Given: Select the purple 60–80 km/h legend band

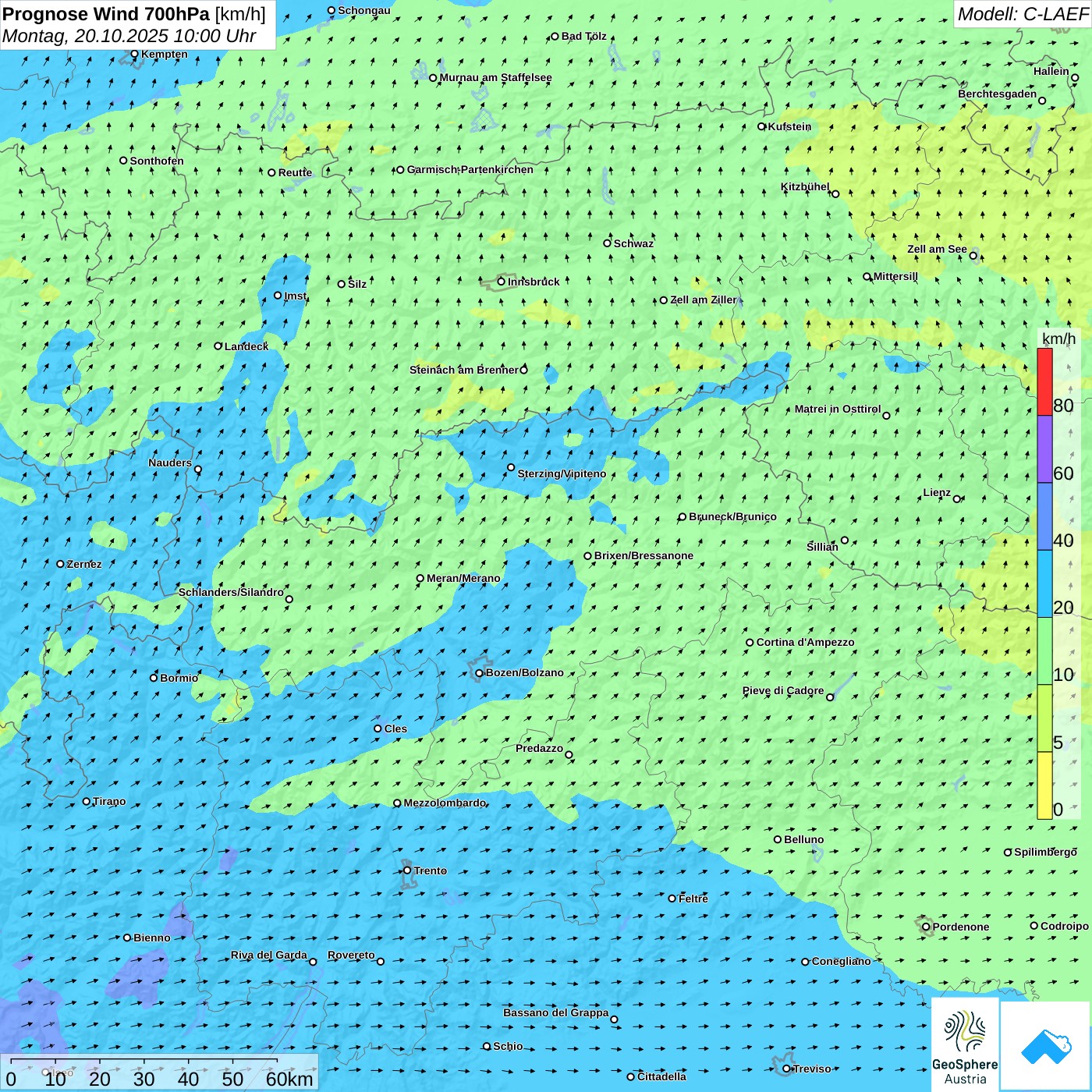Looking at the screenshot, I should tap(1044, 449).
